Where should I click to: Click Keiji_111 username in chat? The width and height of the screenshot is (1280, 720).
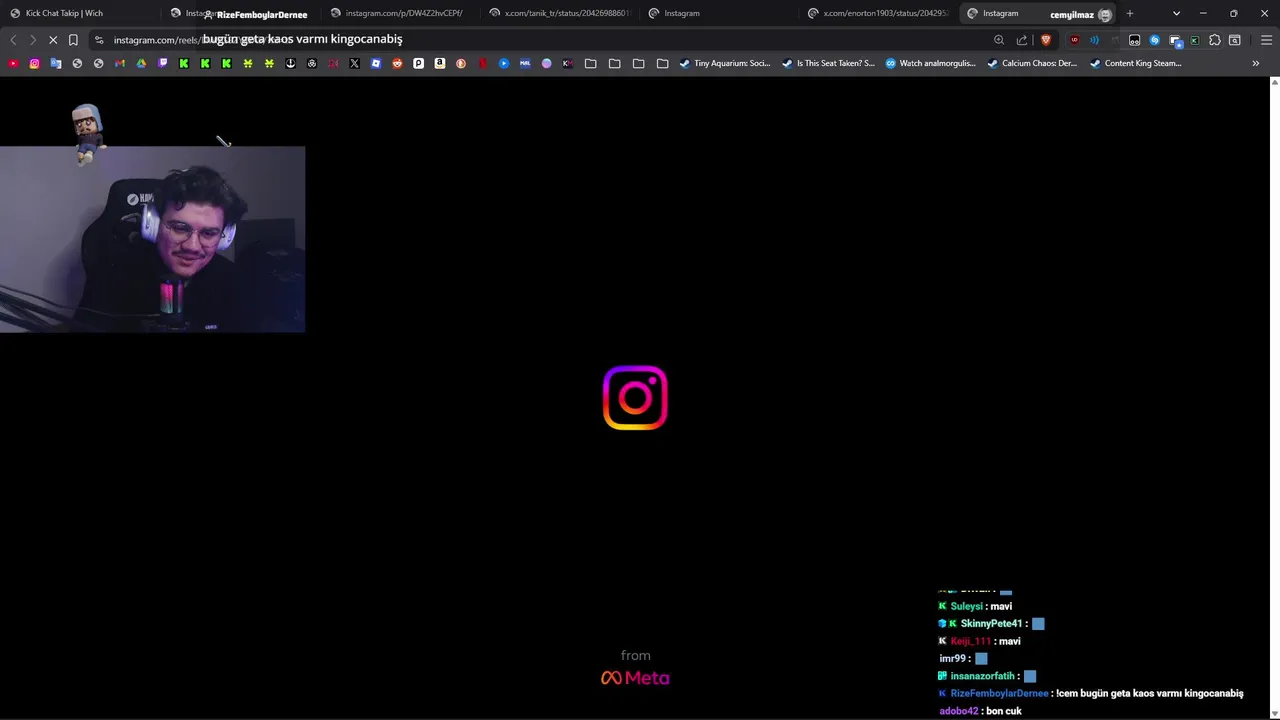tap(970, 641)
